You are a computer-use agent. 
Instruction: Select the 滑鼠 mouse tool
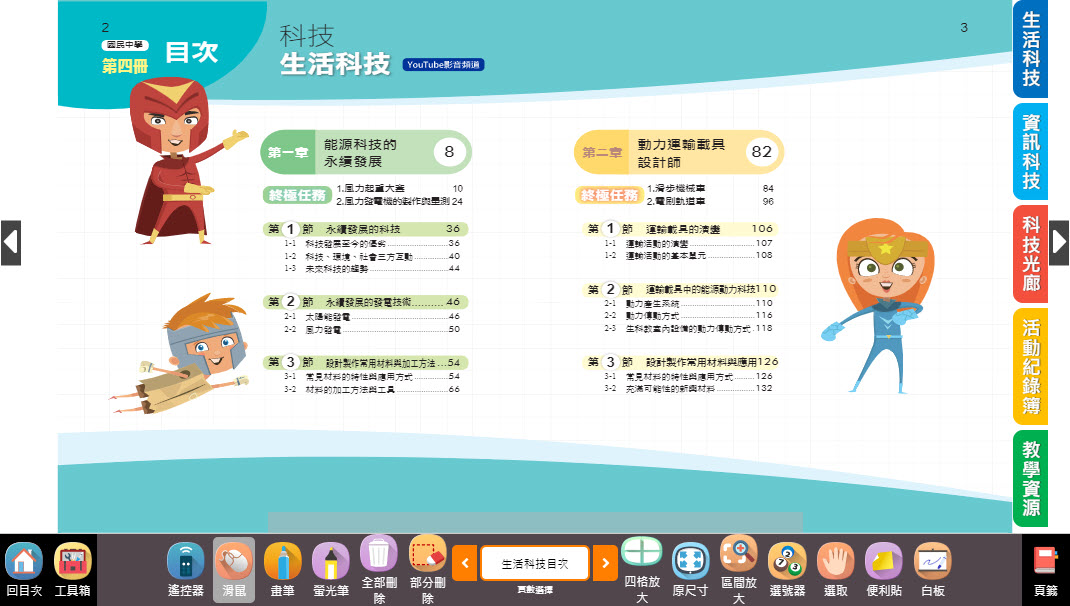tap(234, 570)
